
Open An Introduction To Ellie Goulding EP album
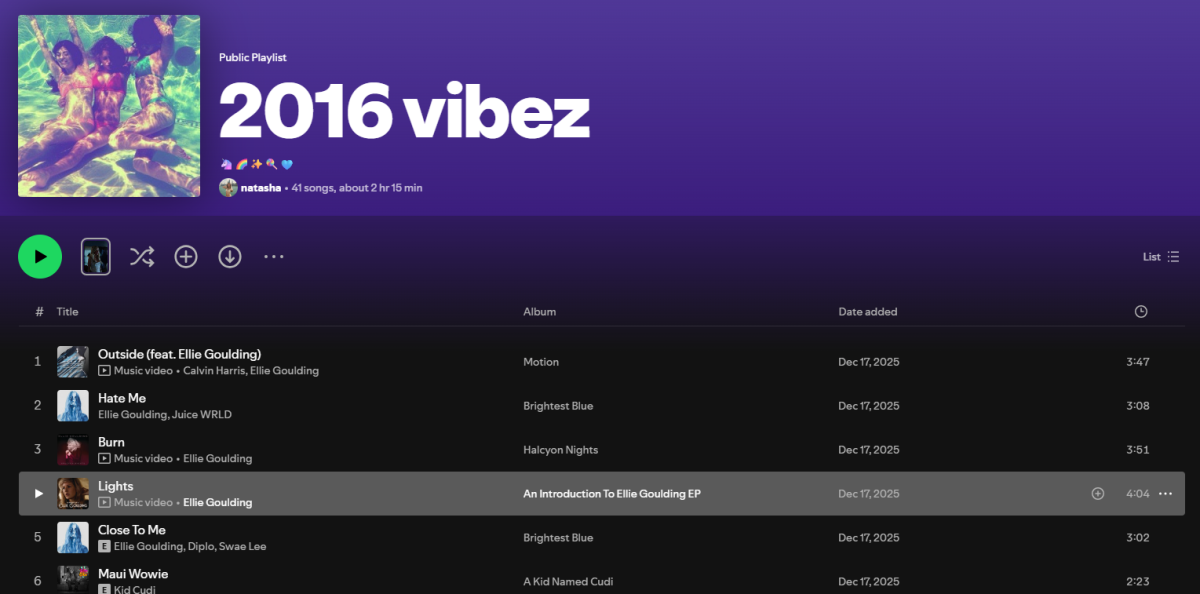click(612, 494)
